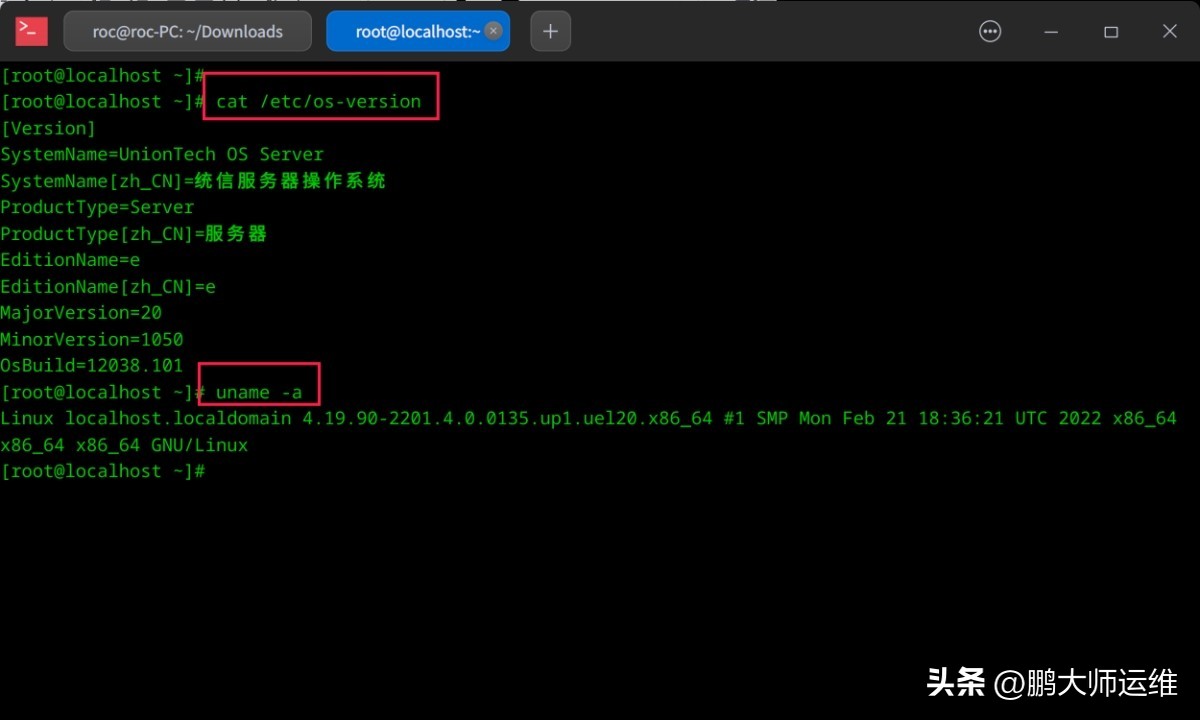Click the highlighted cat /etc/os-version command
Screen dimensions: 1200x720
pyautogui.click(x=320, y=101)
